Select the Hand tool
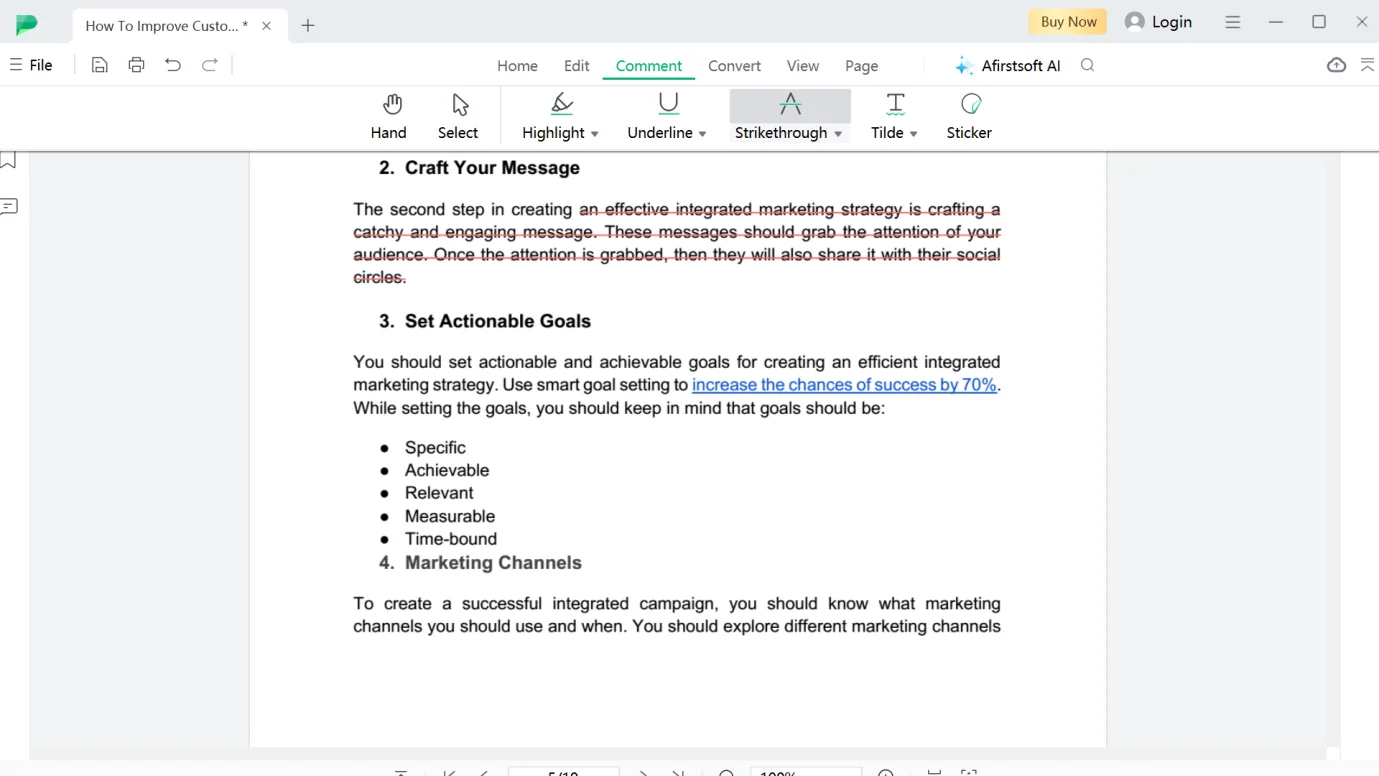 [x=389, y=117]
